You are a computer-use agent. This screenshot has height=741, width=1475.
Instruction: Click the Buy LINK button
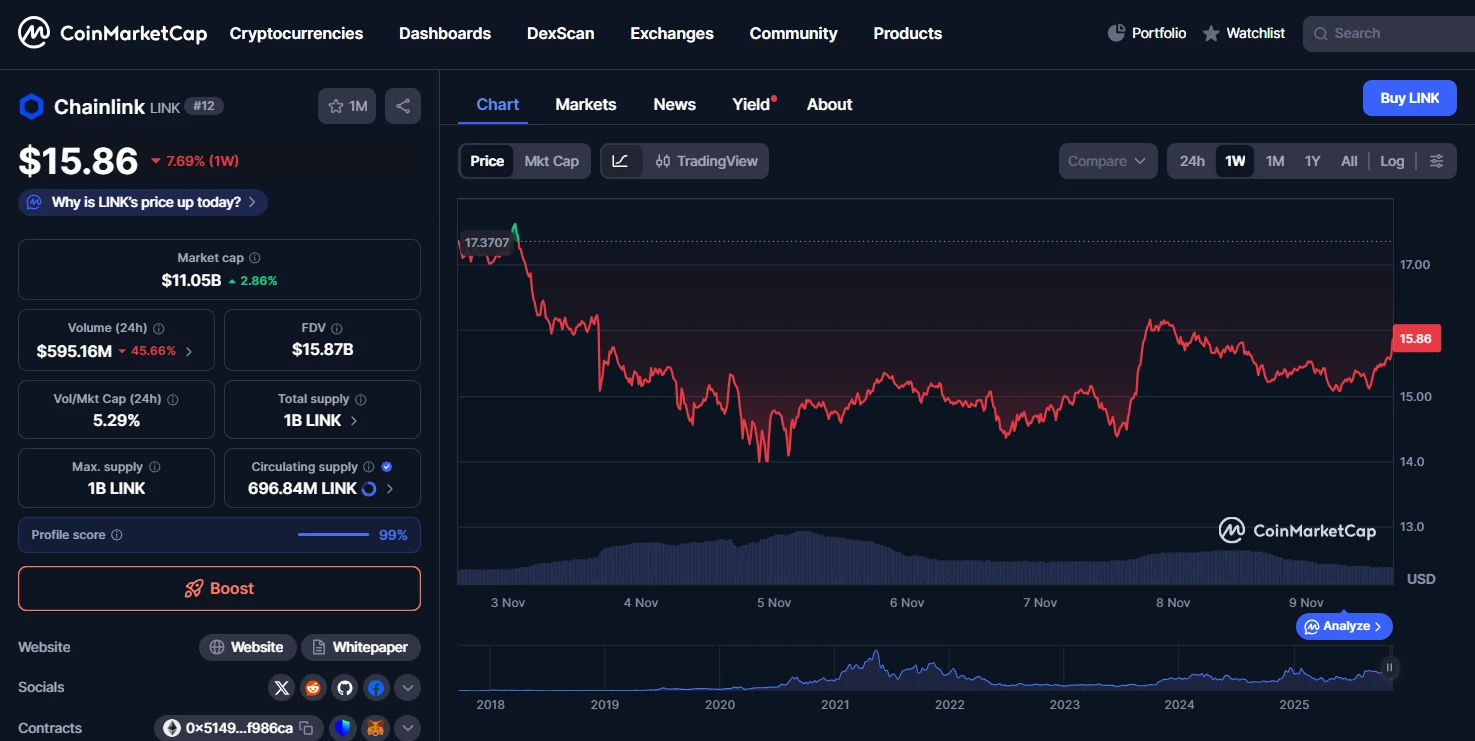tap(1409, 98)
